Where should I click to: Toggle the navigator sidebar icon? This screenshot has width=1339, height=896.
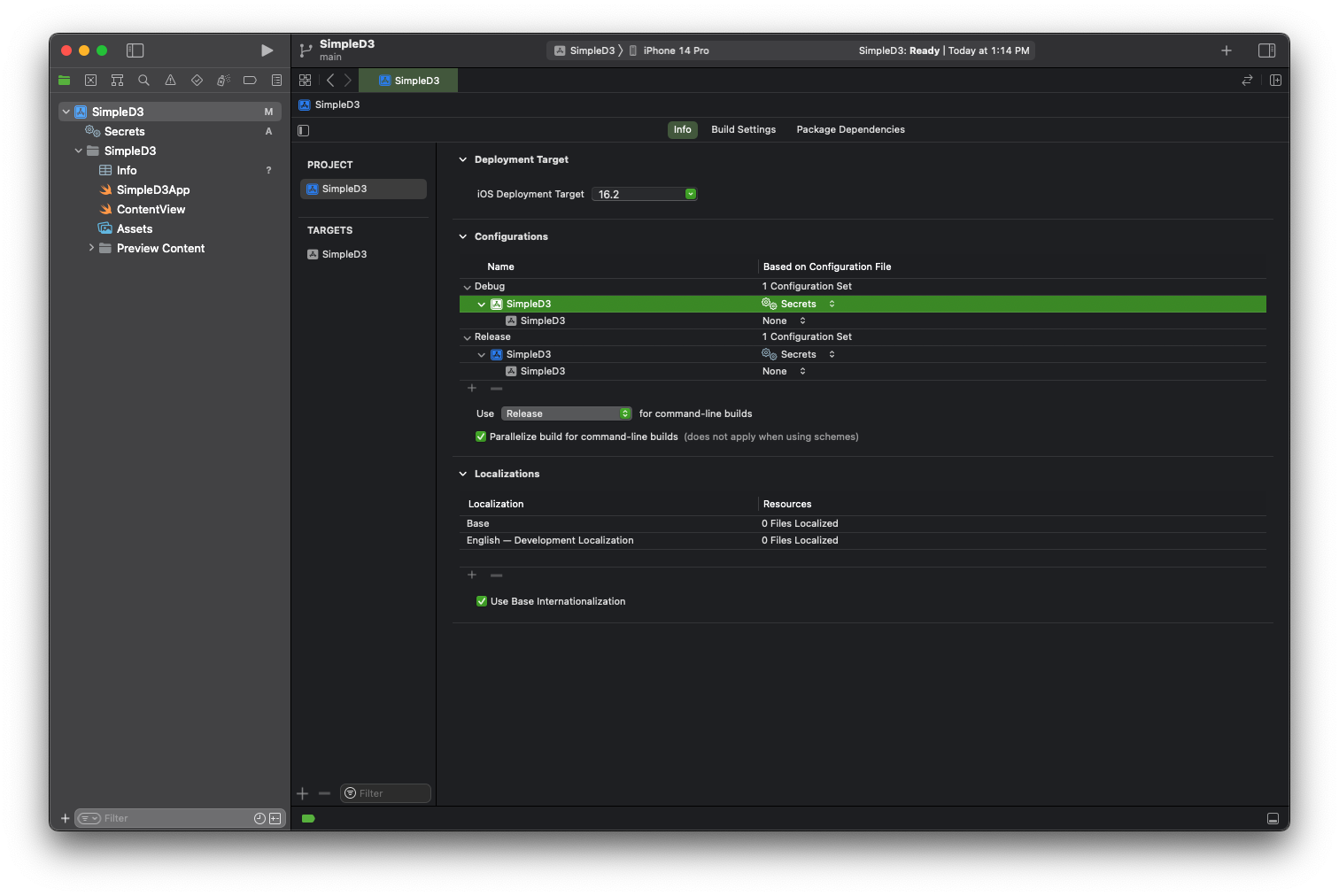point(135,50)
